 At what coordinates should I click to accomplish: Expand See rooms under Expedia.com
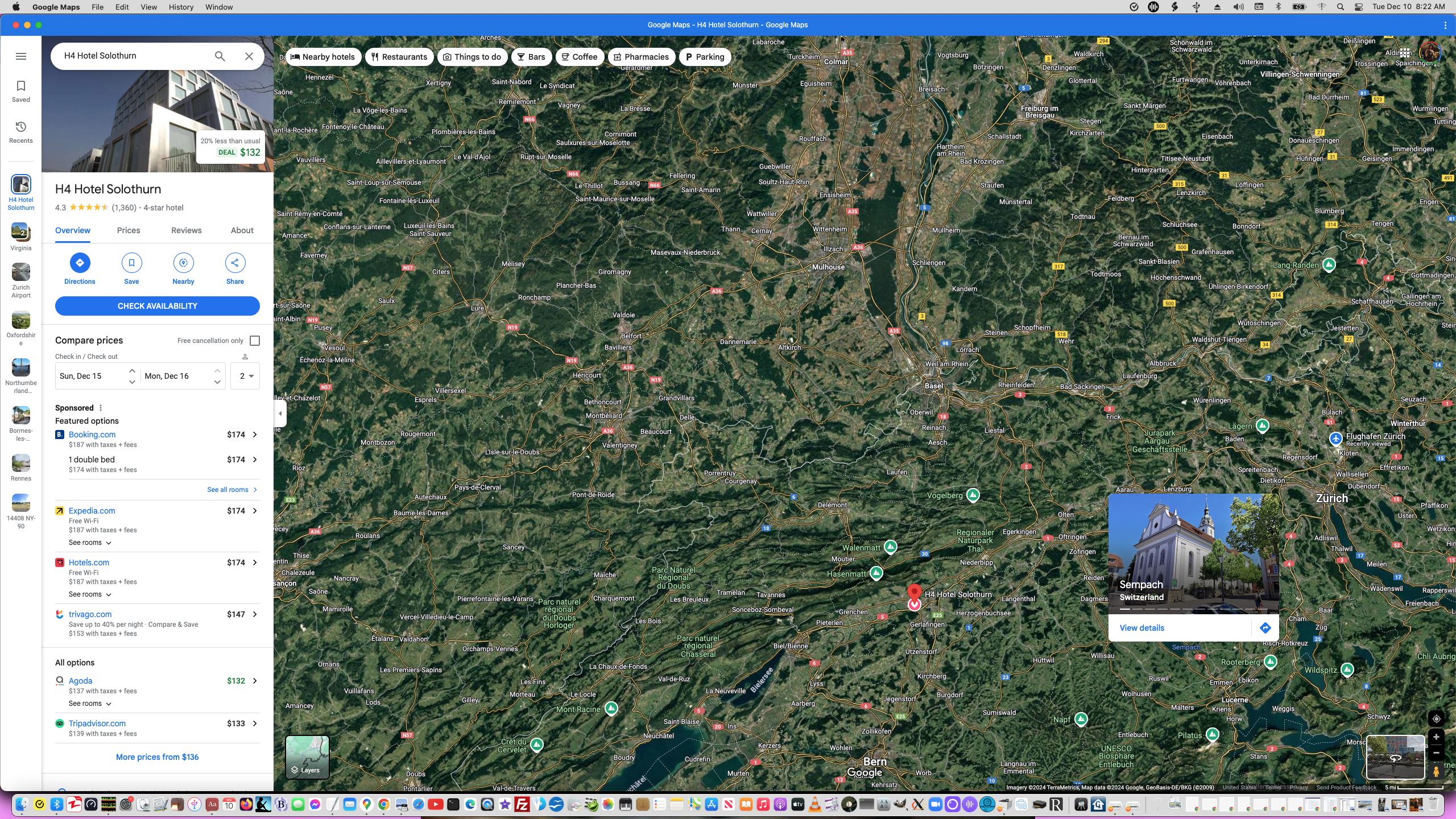pos(90,543)
